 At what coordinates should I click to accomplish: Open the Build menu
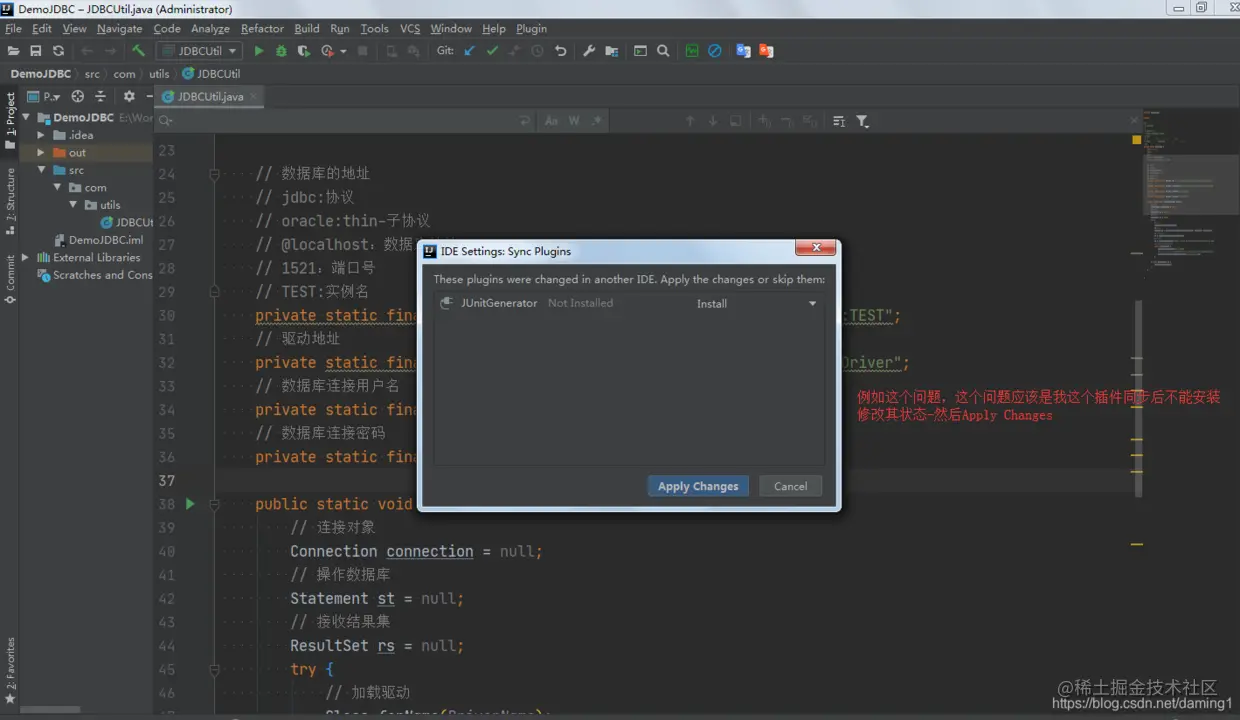pos(307,28)
